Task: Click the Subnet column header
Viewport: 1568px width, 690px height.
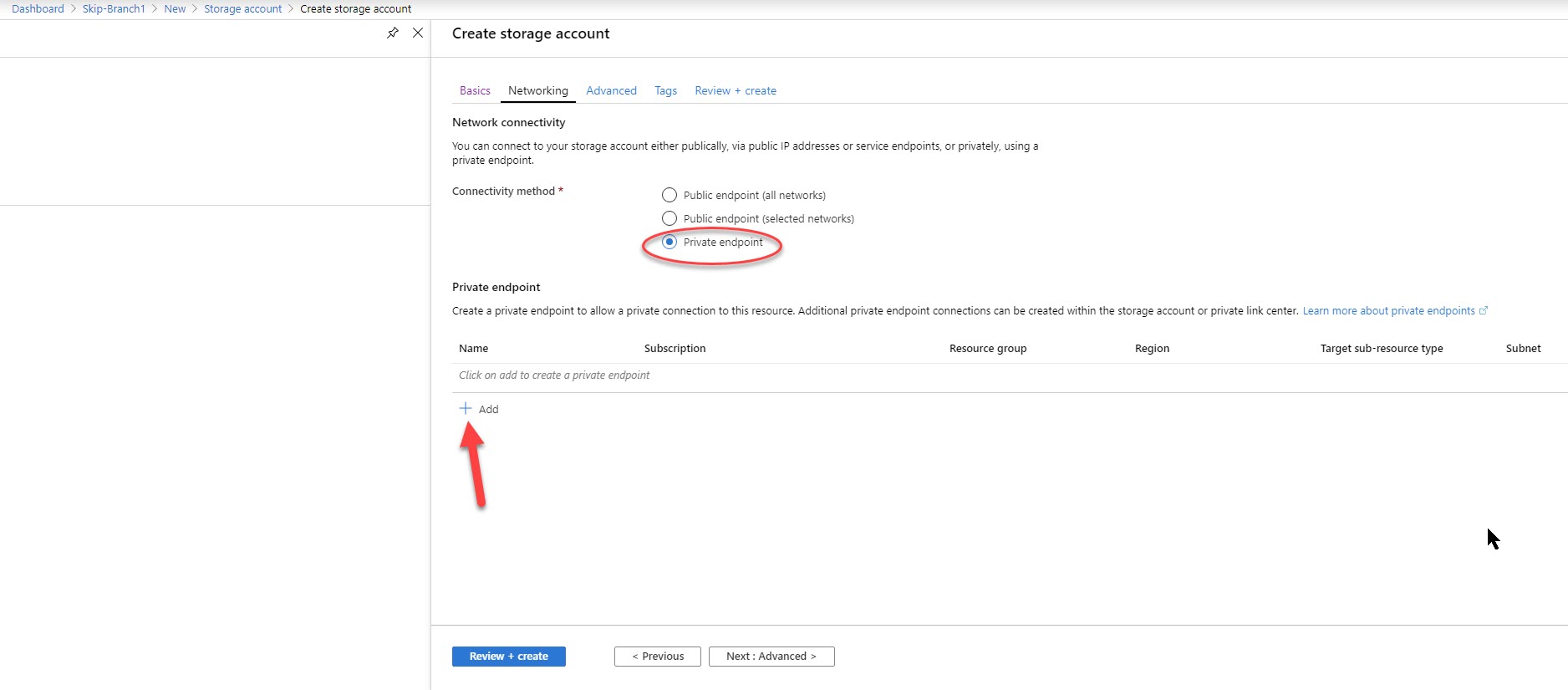Action: tap(1523, 348)
